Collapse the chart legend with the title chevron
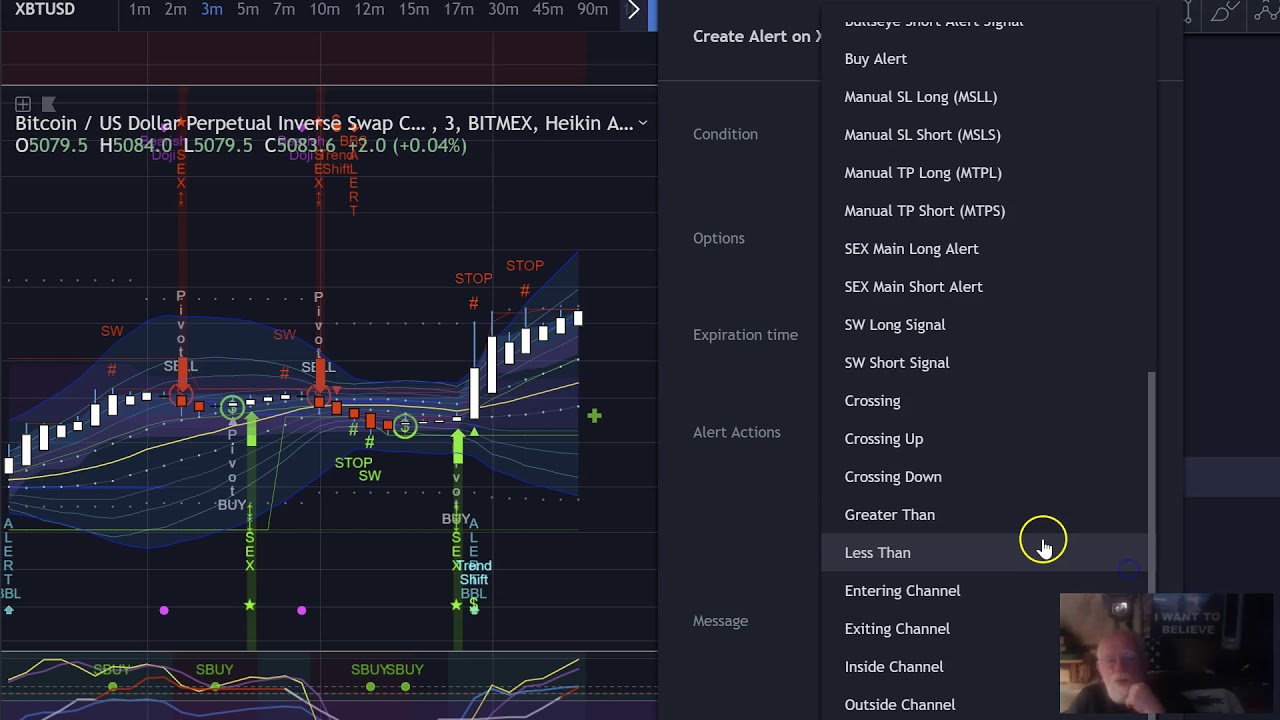 click(x=643, y=123)
